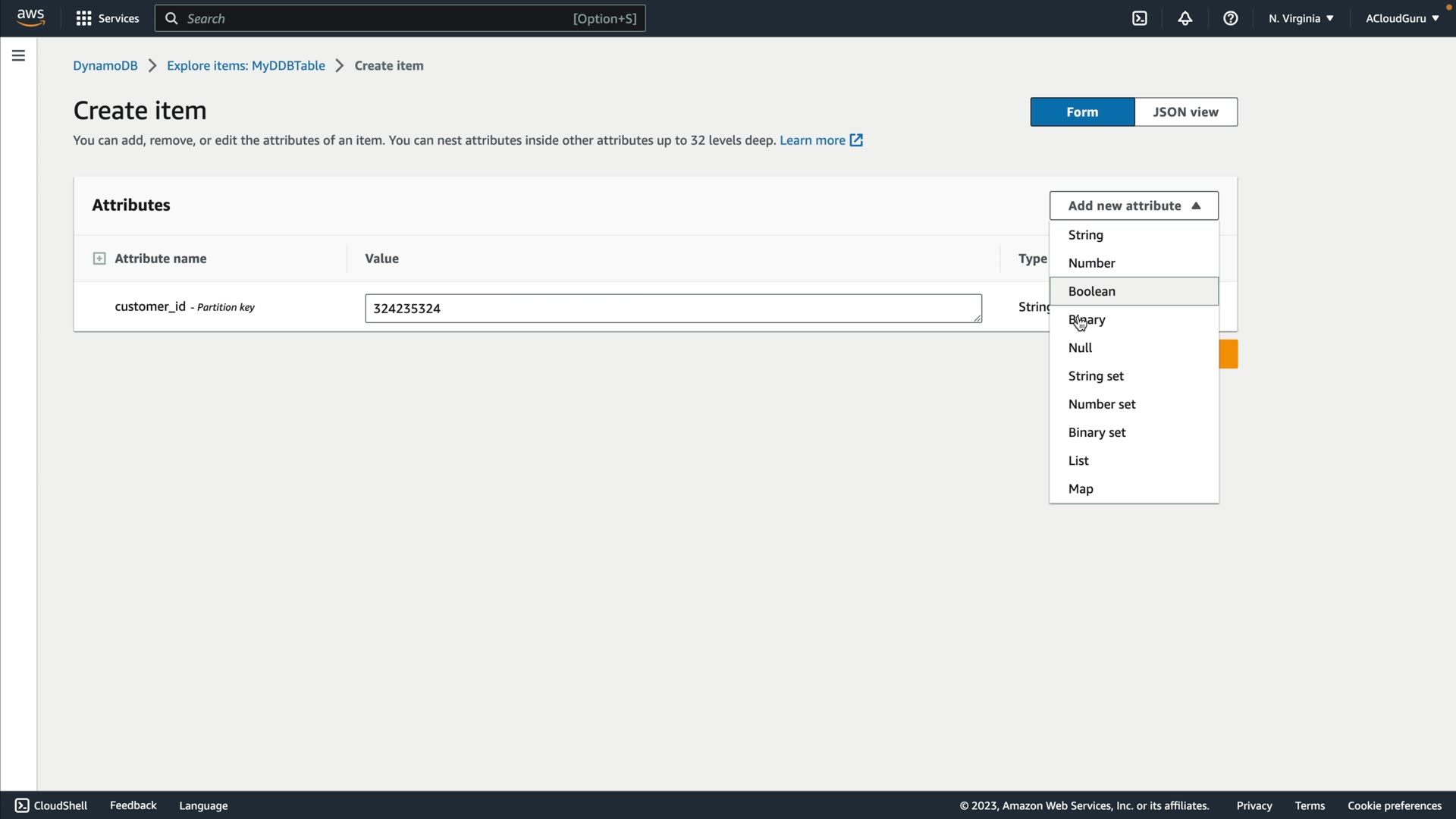Expand all attributes plus icon in header
Screen dimensions: 1456x819
(x=99, y=259)
